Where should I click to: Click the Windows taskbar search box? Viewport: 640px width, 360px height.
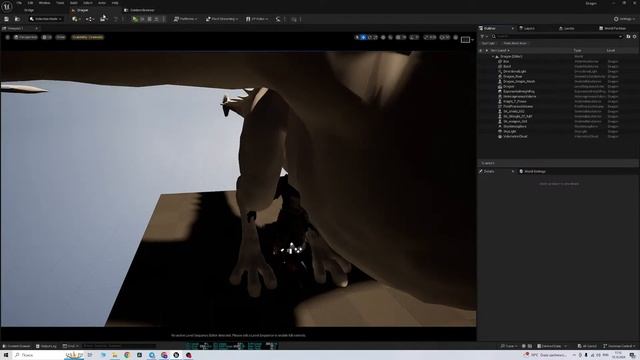click(48, 355)
